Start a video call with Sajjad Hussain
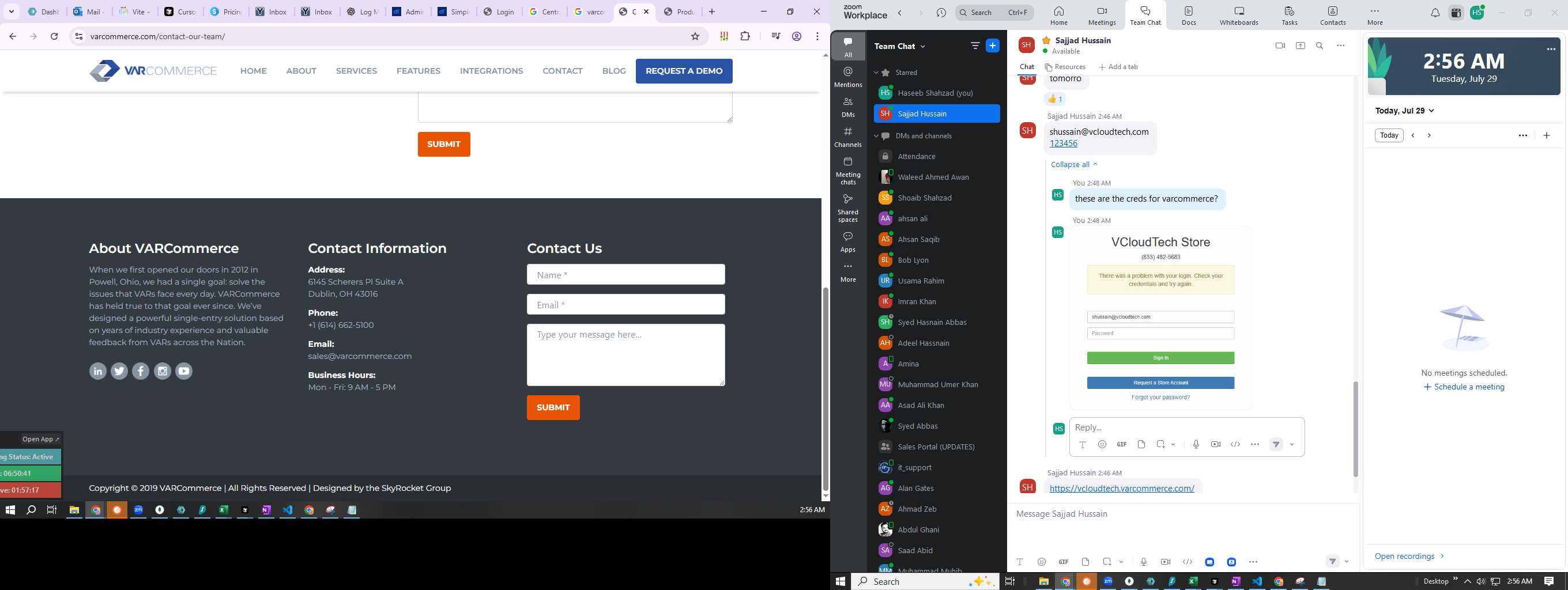Viewport: 1568px width, 590px height. (x=1280, y=46)
